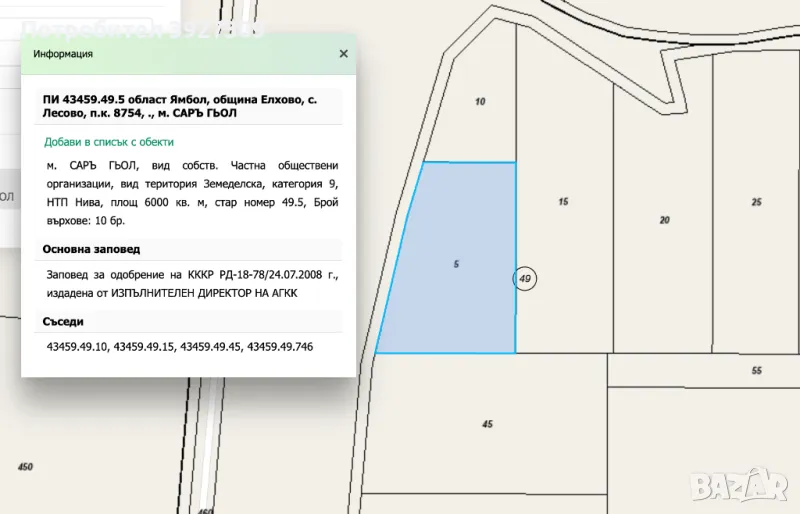
Task: Click the 'Съседи' section header
Action: [64, 322]
